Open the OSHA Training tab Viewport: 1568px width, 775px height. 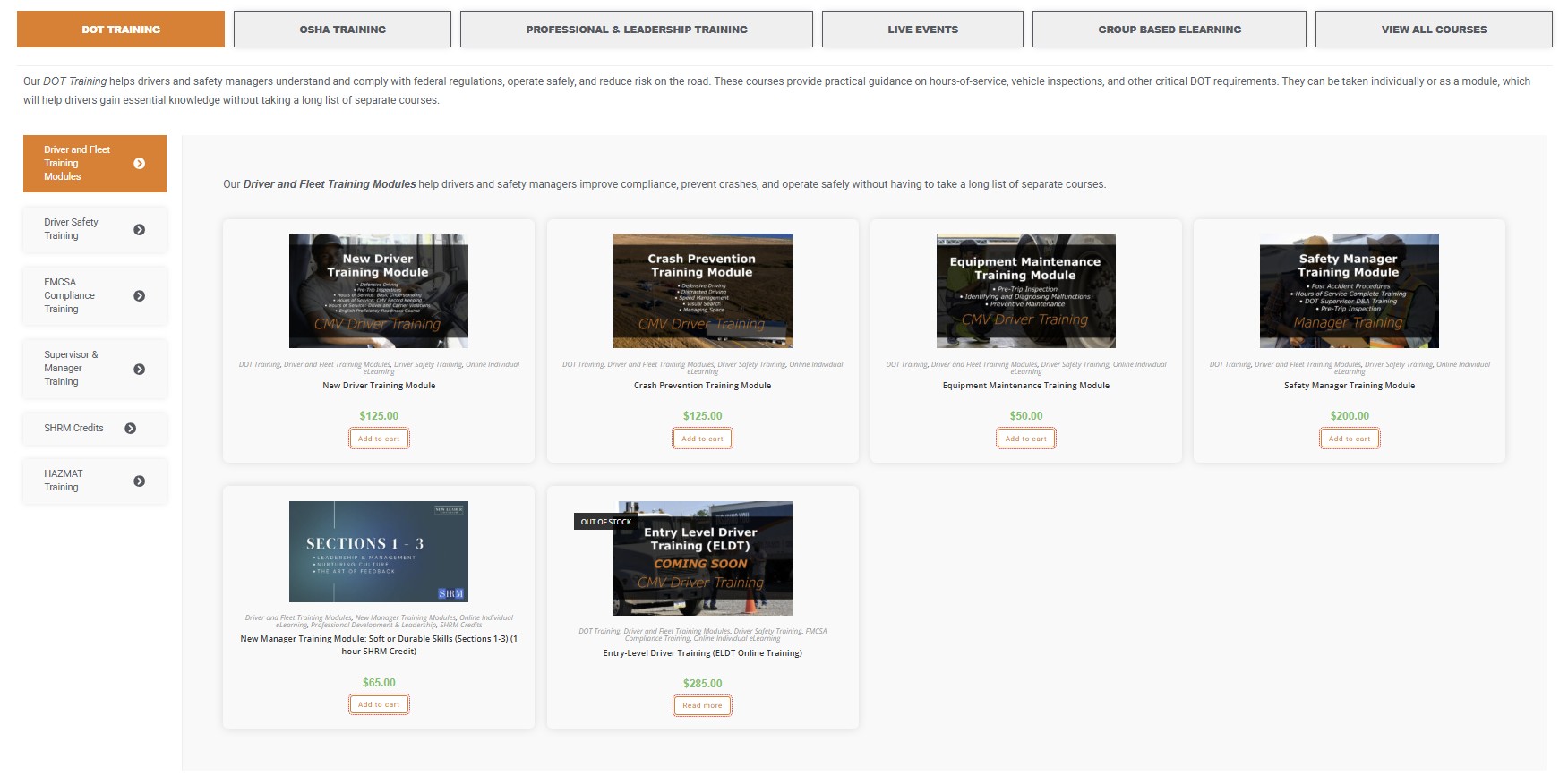click(342, 30)
